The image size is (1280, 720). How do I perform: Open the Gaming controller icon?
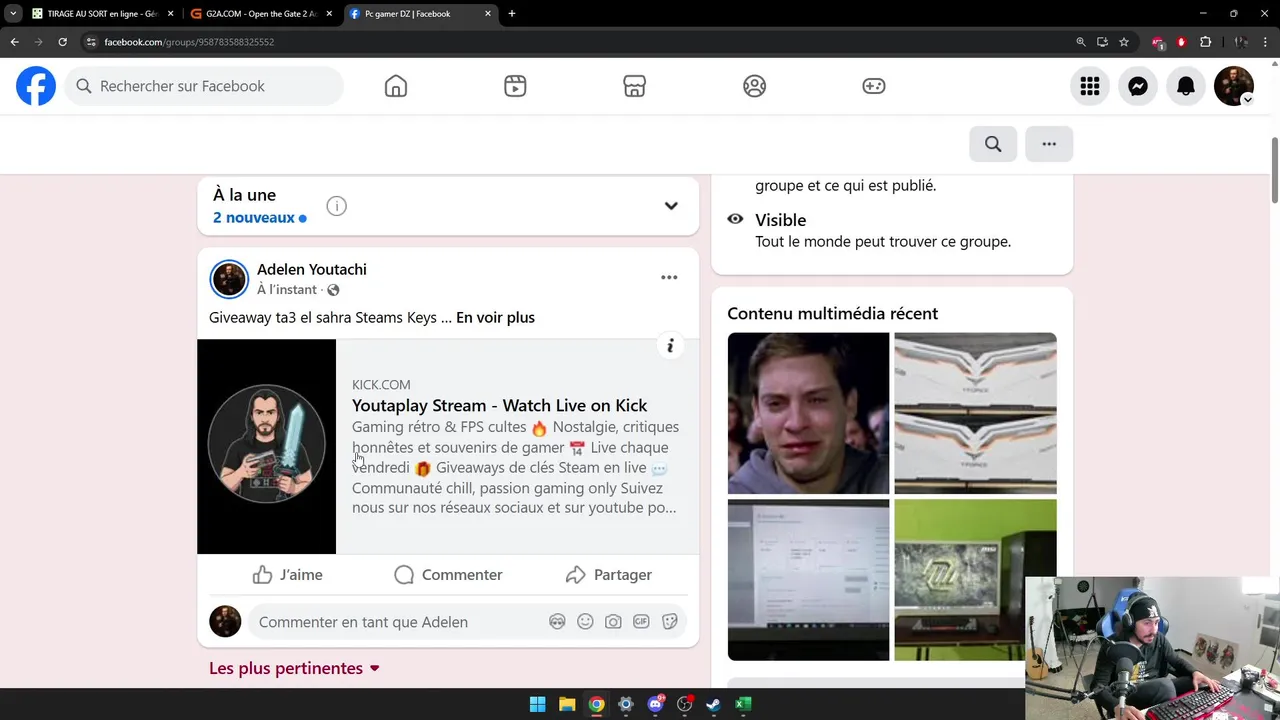874,86
